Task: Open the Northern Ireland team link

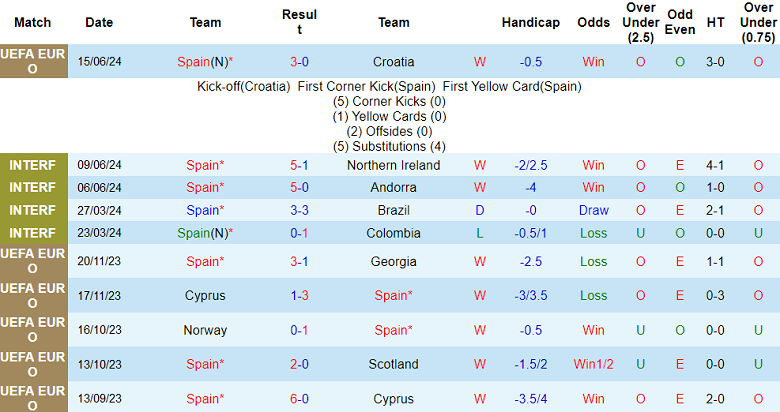Action: pyautogui.click(x=393, y=165)
